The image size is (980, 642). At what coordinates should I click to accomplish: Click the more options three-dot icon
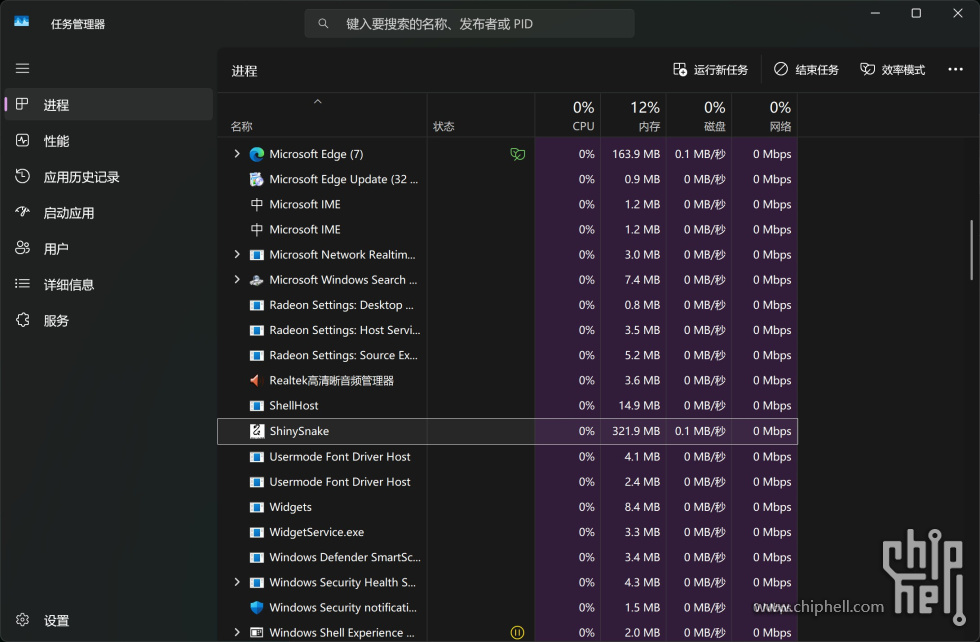[x=955, y=70]
